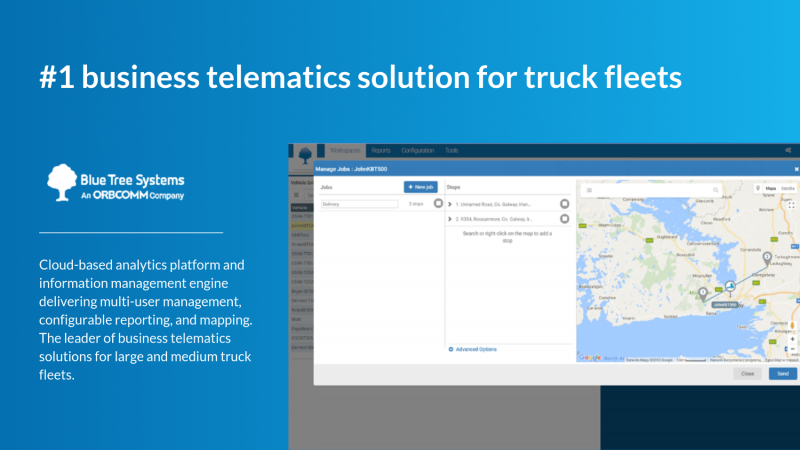800x450 pixels.
Task: Switch the map to Mapa view
Action: click(x=770, y=188)
